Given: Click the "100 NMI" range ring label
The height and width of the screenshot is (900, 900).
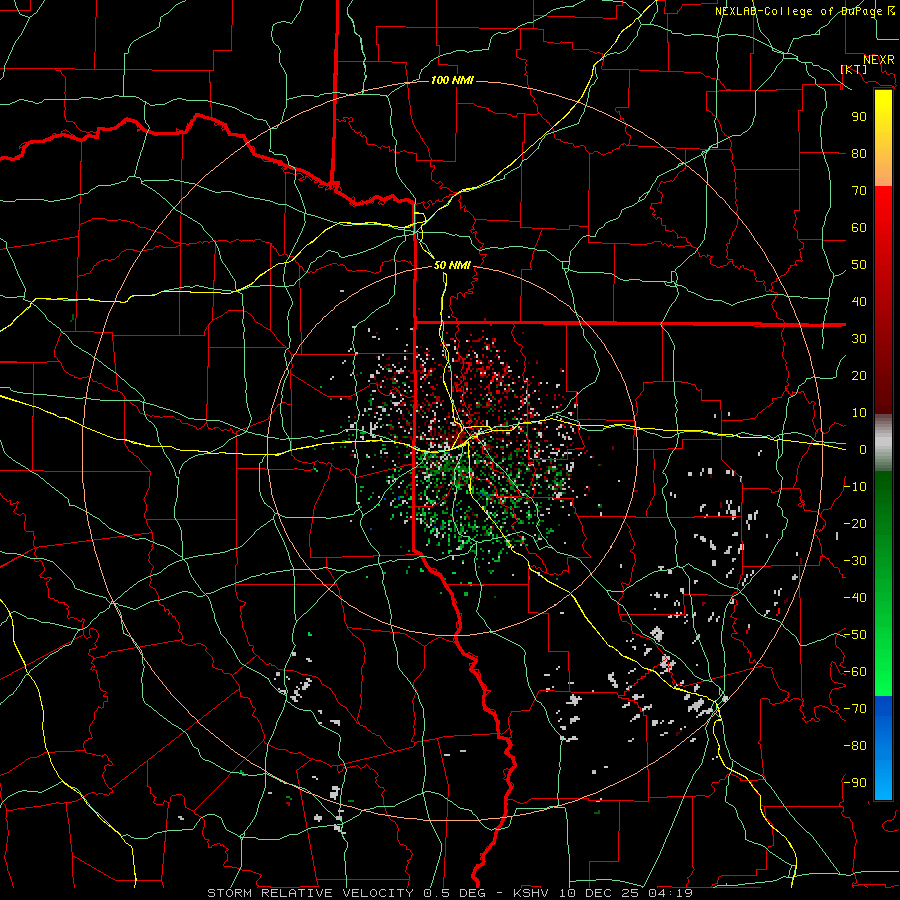Looking at the screenshot, I should [x=452, y=80].
